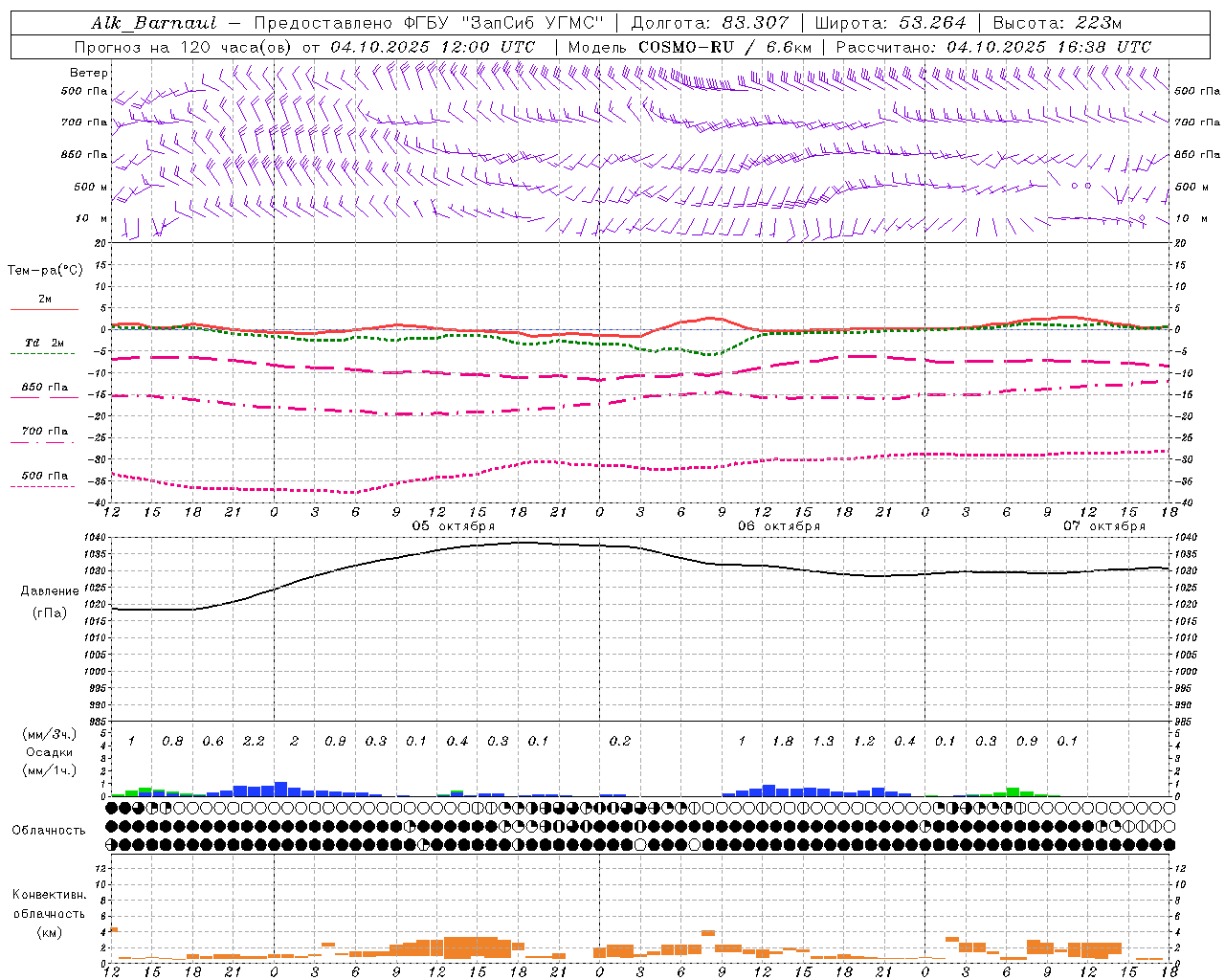Click the Конвективн. convective cloud label
The width and height of the screenshot is (1225, 980).
pos(49,895)
